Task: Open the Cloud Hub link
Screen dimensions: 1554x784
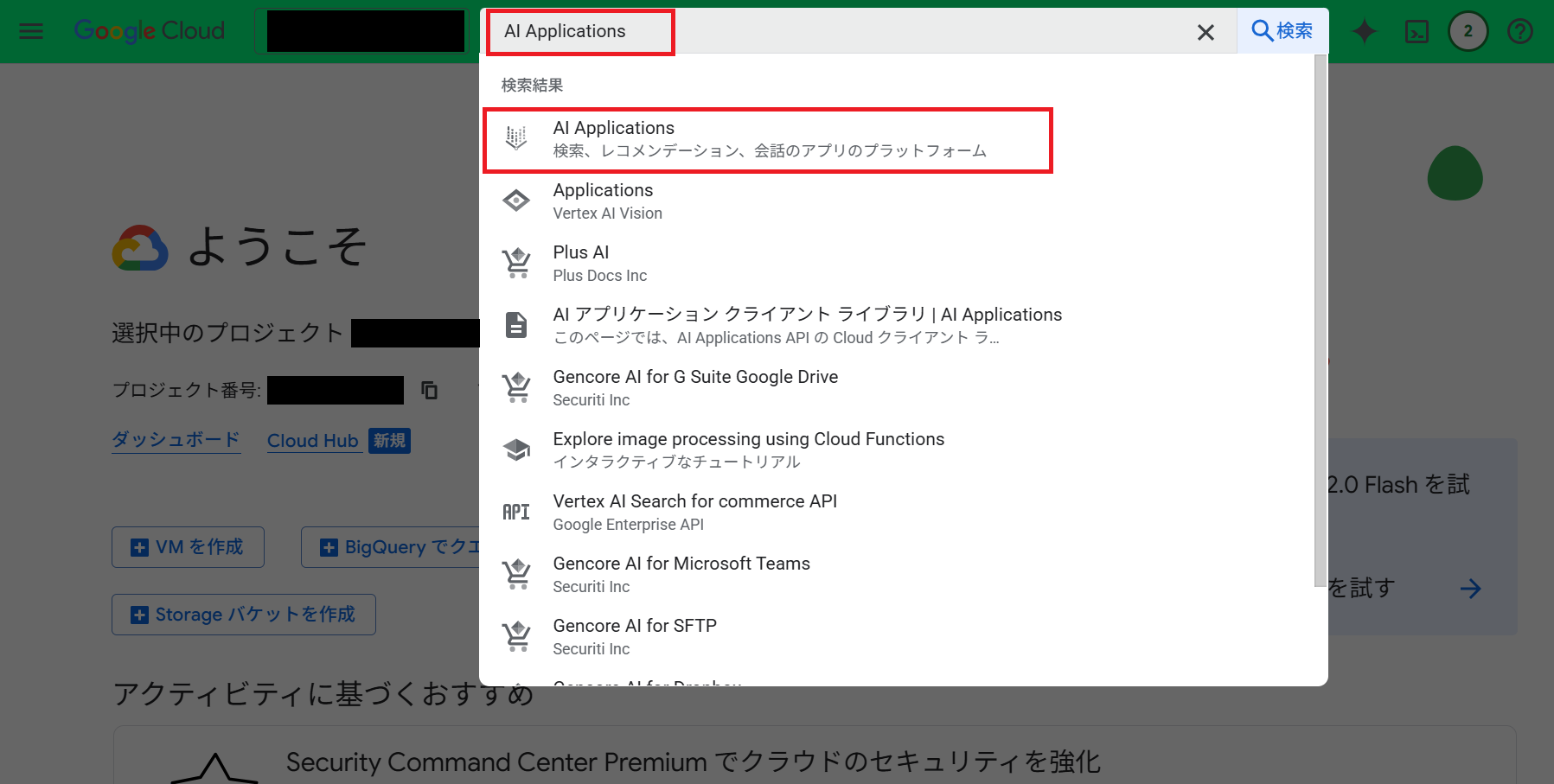Action: click(313, 441)
